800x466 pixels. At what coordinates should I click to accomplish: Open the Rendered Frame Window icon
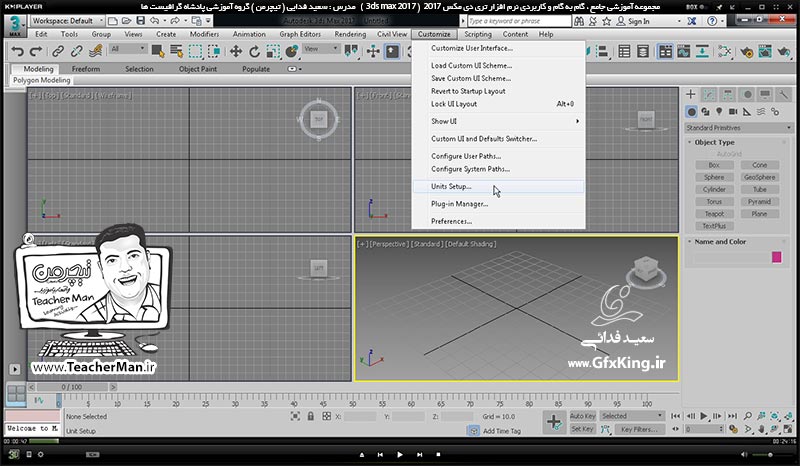(x=765, y=52)
